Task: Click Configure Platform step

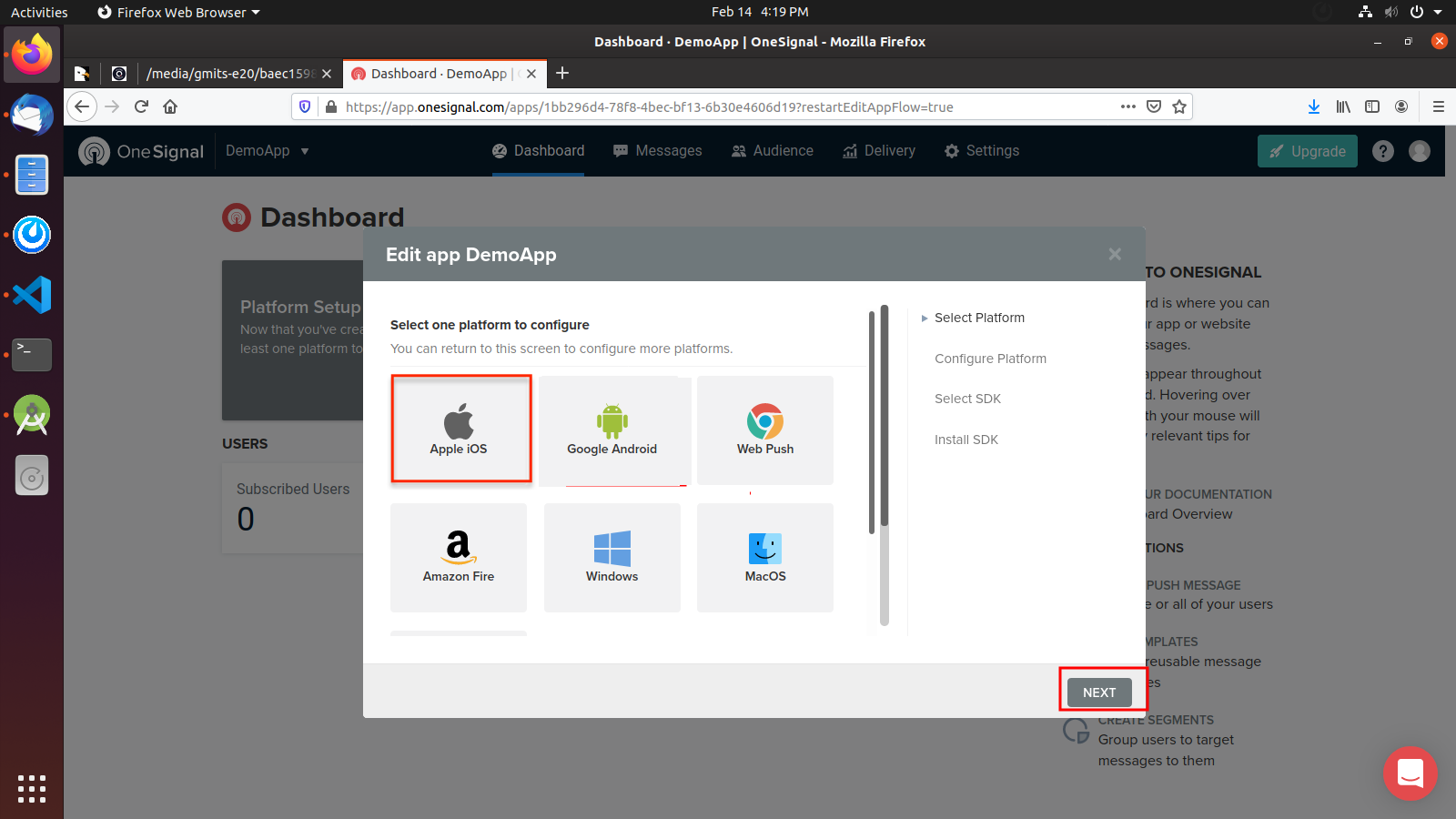Action: pyautogui.click(x=990, y=359)
